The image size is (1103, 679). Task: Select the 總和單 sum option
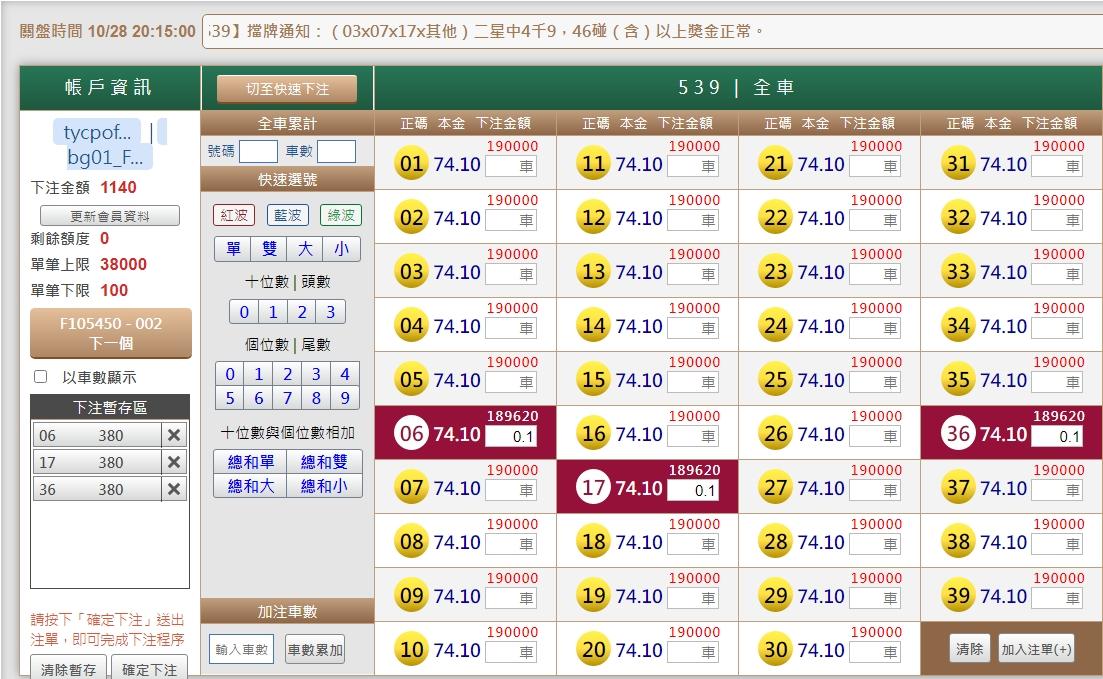click(250, 462)
